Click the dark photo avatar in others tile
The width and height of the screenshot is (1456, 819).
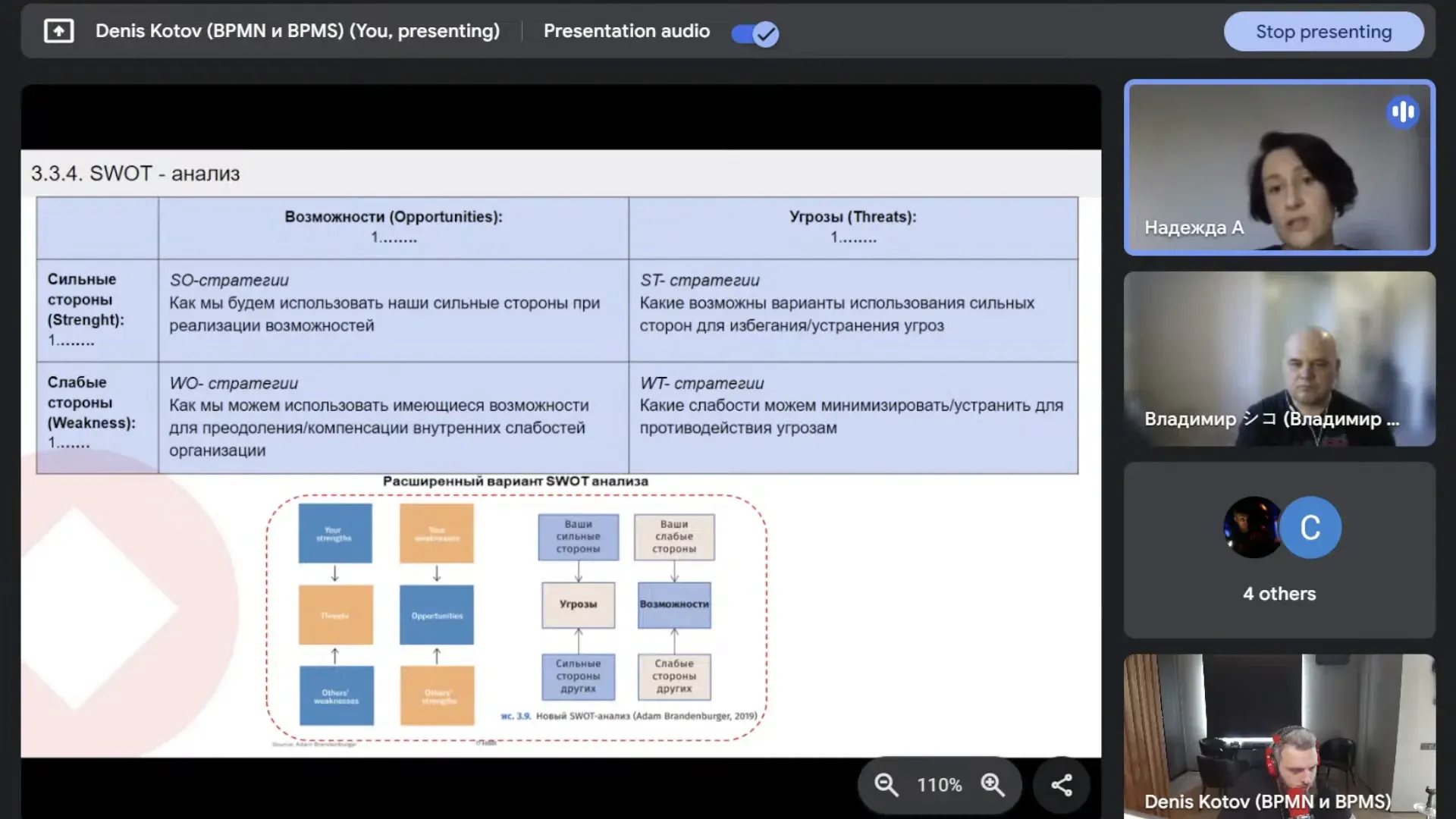tap(1251, 528)
